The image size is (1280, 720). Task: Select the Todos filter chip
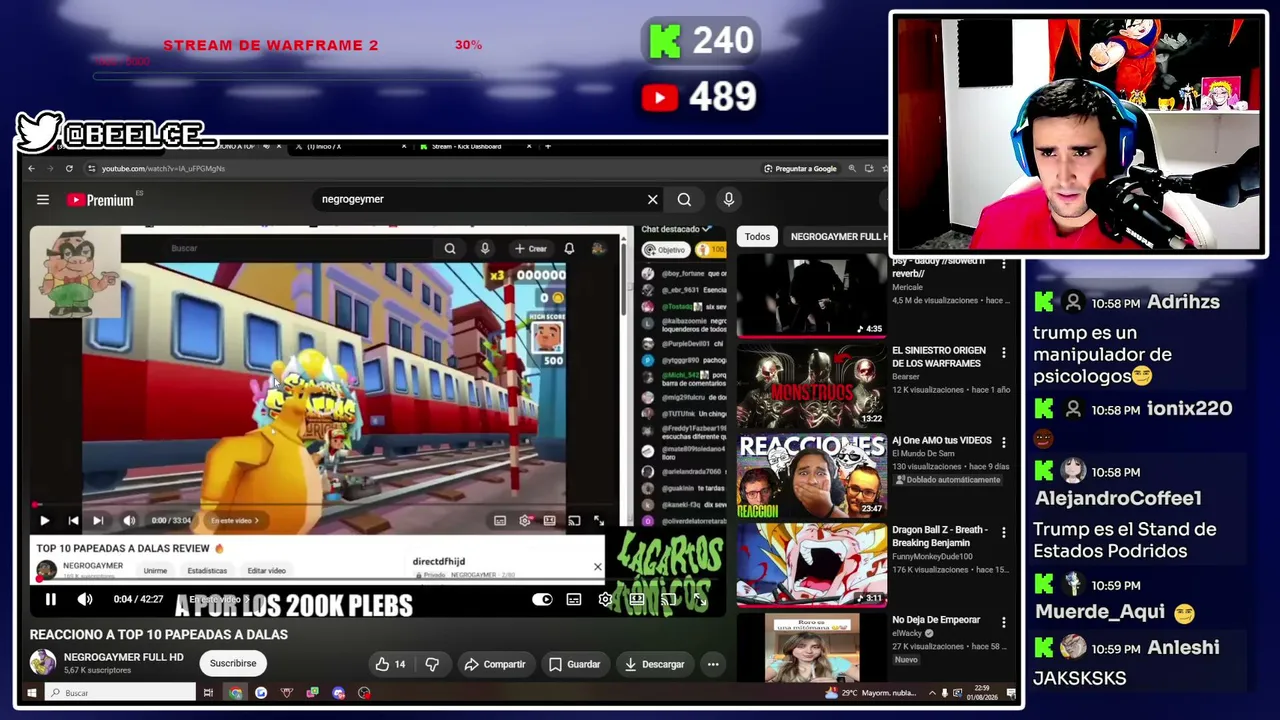(x=757, y=237)
